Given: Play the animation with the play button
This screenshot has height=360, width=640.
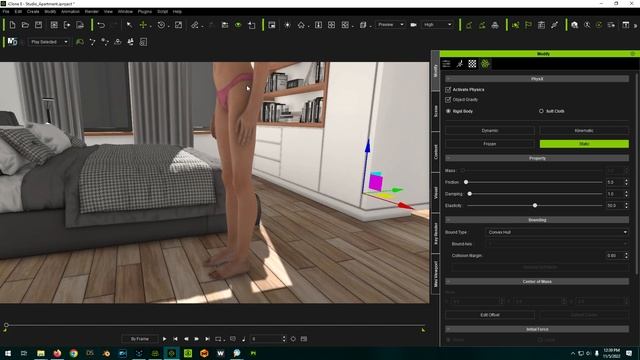Looking at the screenshot, I should pos(164,339).
